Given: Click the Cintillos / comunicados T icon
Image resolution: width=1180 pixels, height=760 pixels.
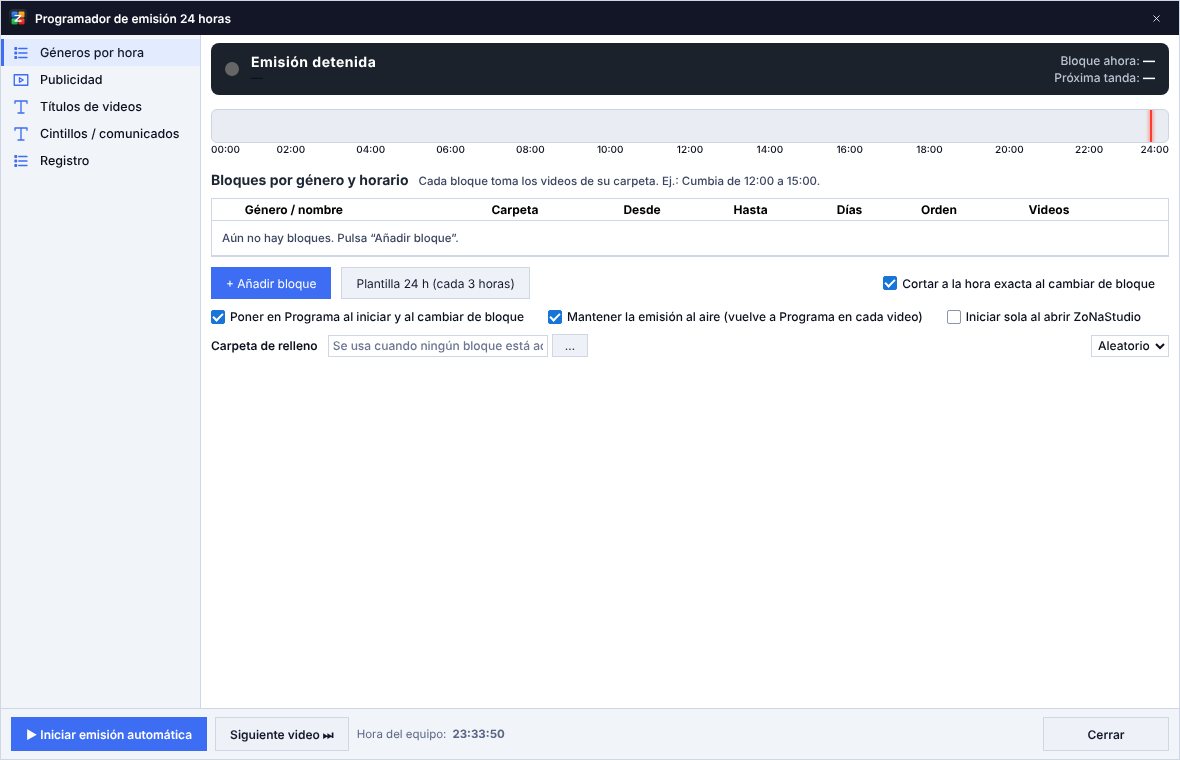Looking at the screenshot, I should 21,134.
